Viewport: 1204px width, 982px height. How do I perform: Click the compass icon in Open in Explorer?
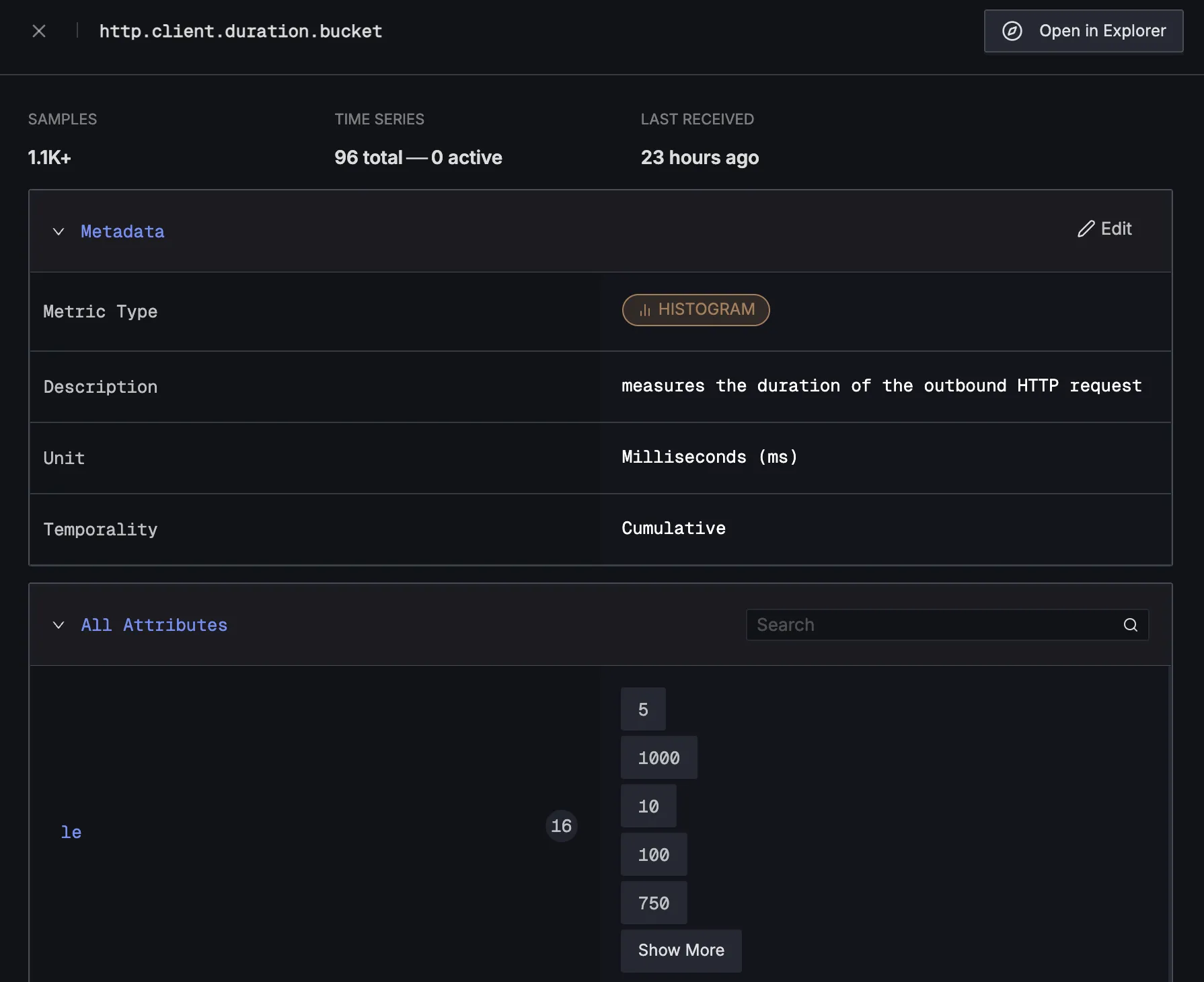tap(1012, 31)
